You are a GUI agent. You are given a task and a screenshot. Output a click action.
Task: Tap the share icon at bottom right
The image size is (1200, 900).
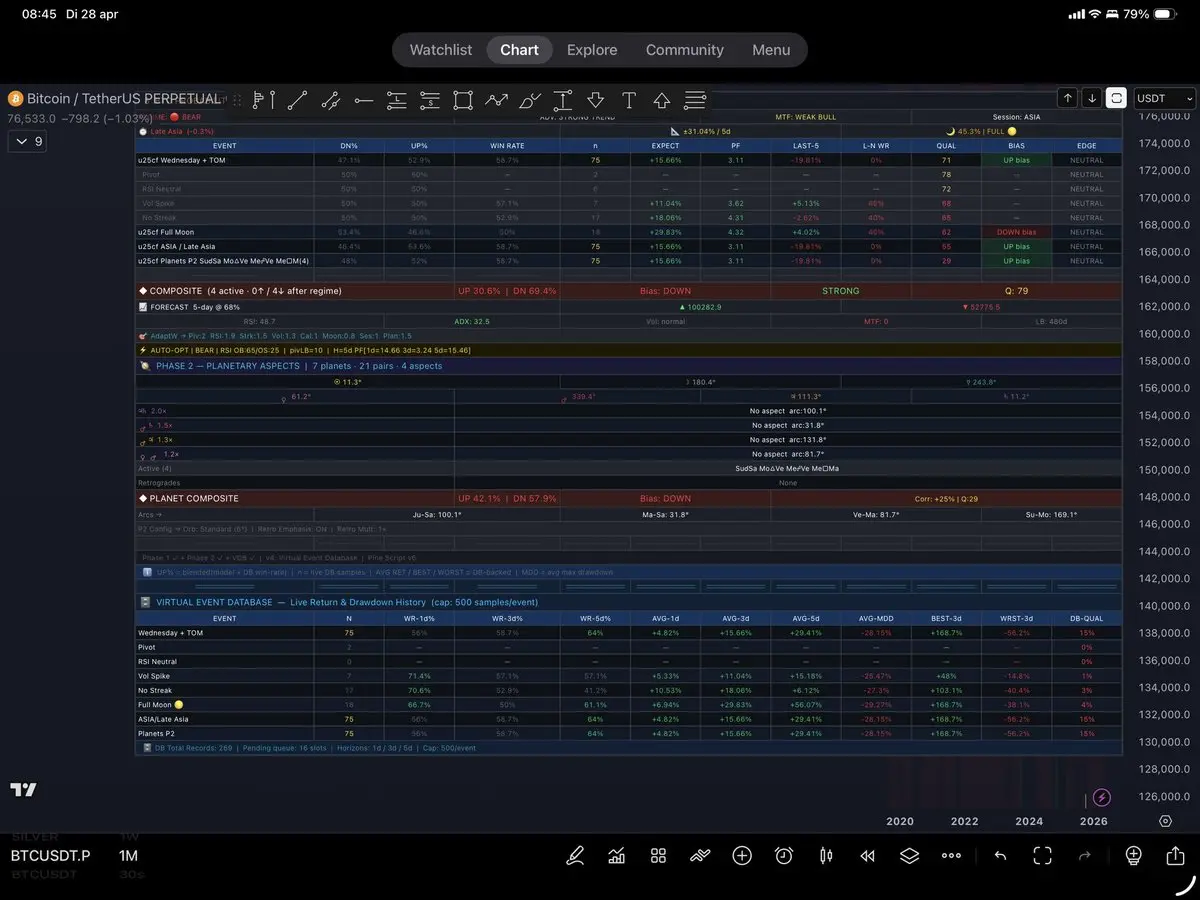(x=1175, y=856)
